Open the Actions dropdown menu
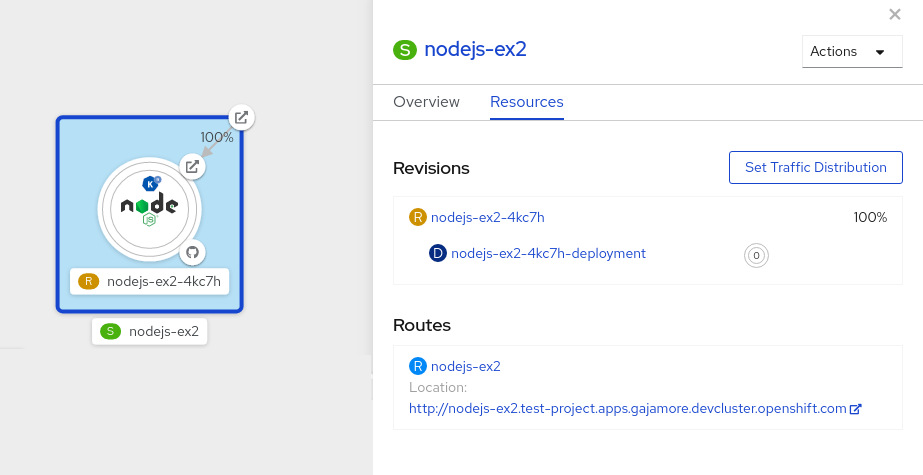 click(x=852, y=52)
